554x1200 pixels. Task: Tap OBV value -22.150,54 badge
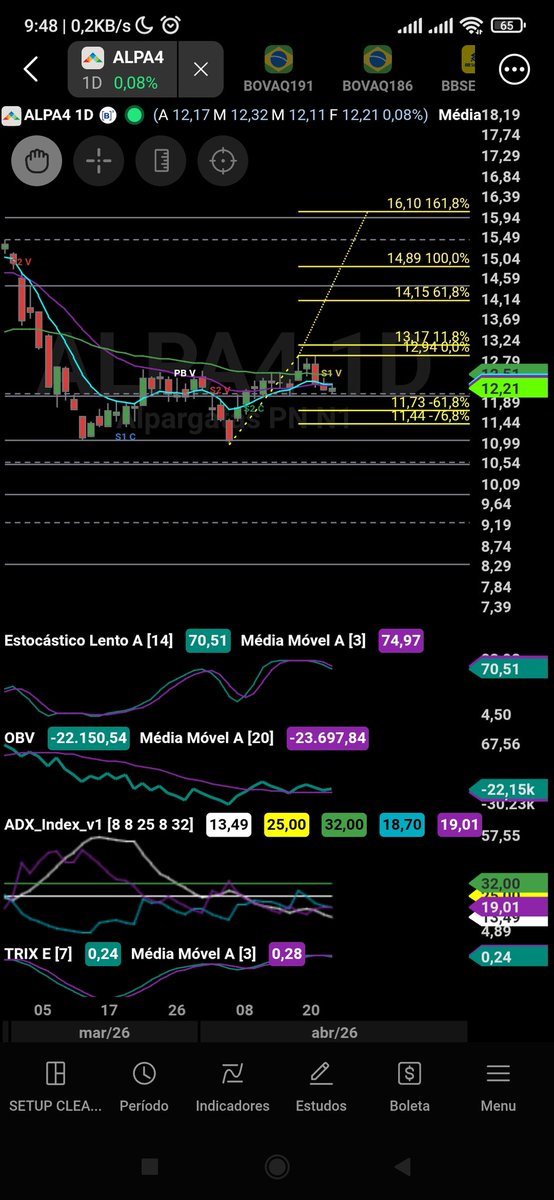point(87,738)
